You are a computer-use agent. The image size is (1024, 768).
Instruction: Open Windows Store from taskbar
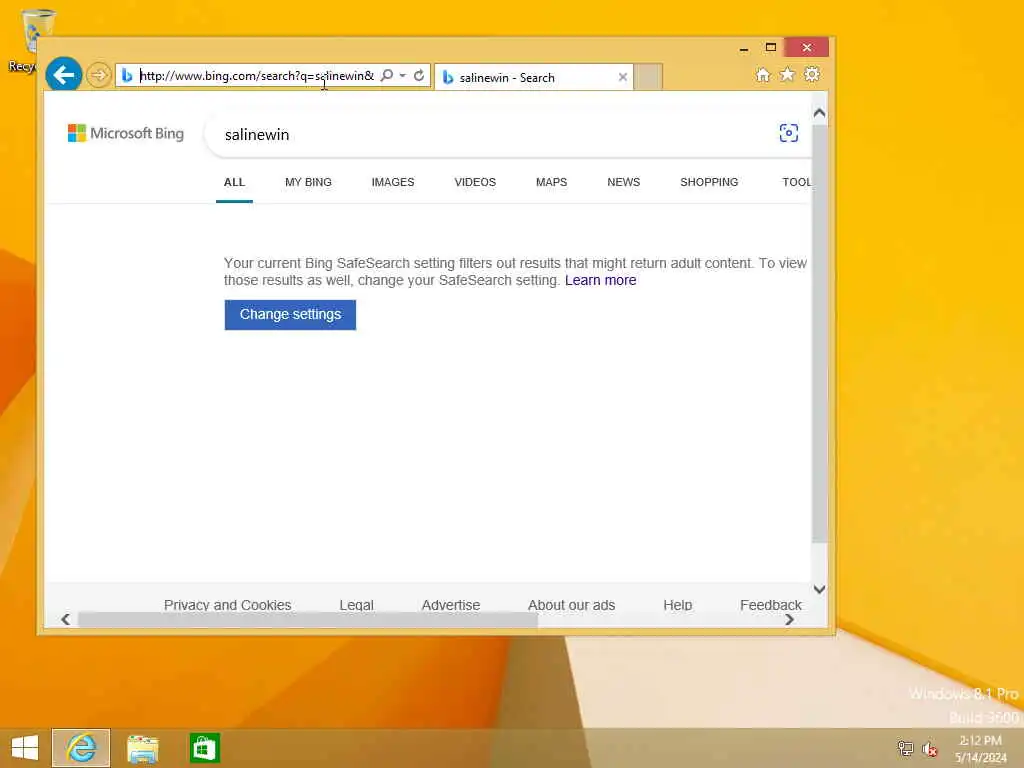[x=204, y=748]
